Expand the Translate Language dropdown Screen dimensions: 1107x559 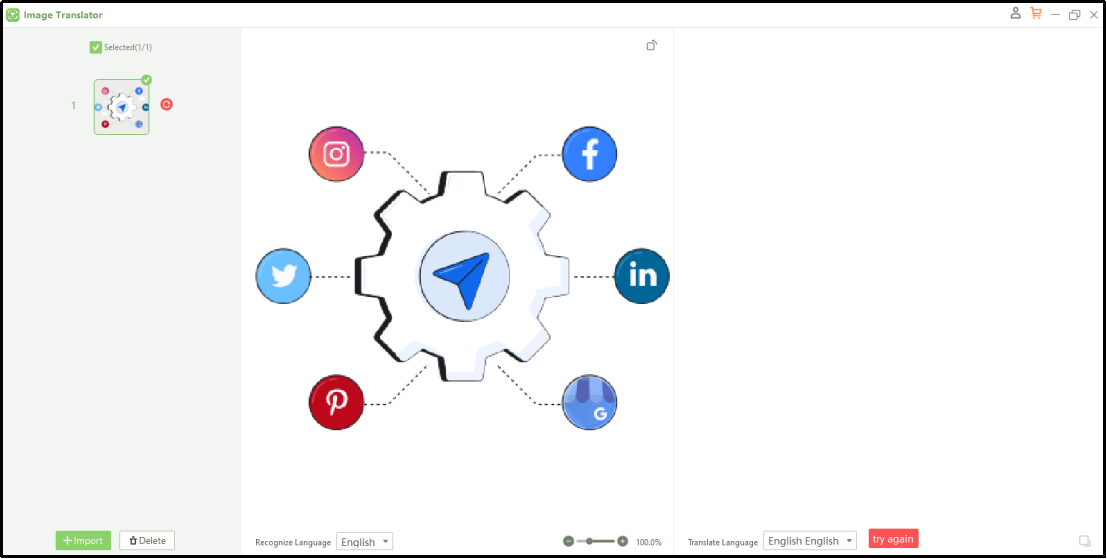(810, 541)
